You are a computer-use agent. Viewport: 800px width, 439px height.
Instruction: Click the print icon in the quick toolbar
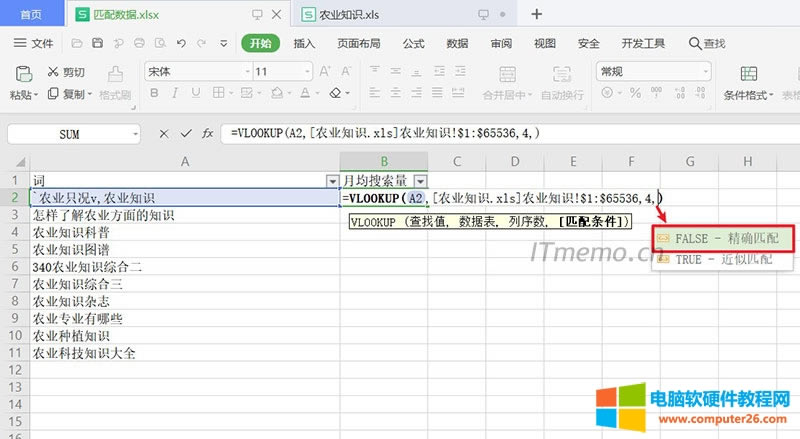click(x=139, y=43)
